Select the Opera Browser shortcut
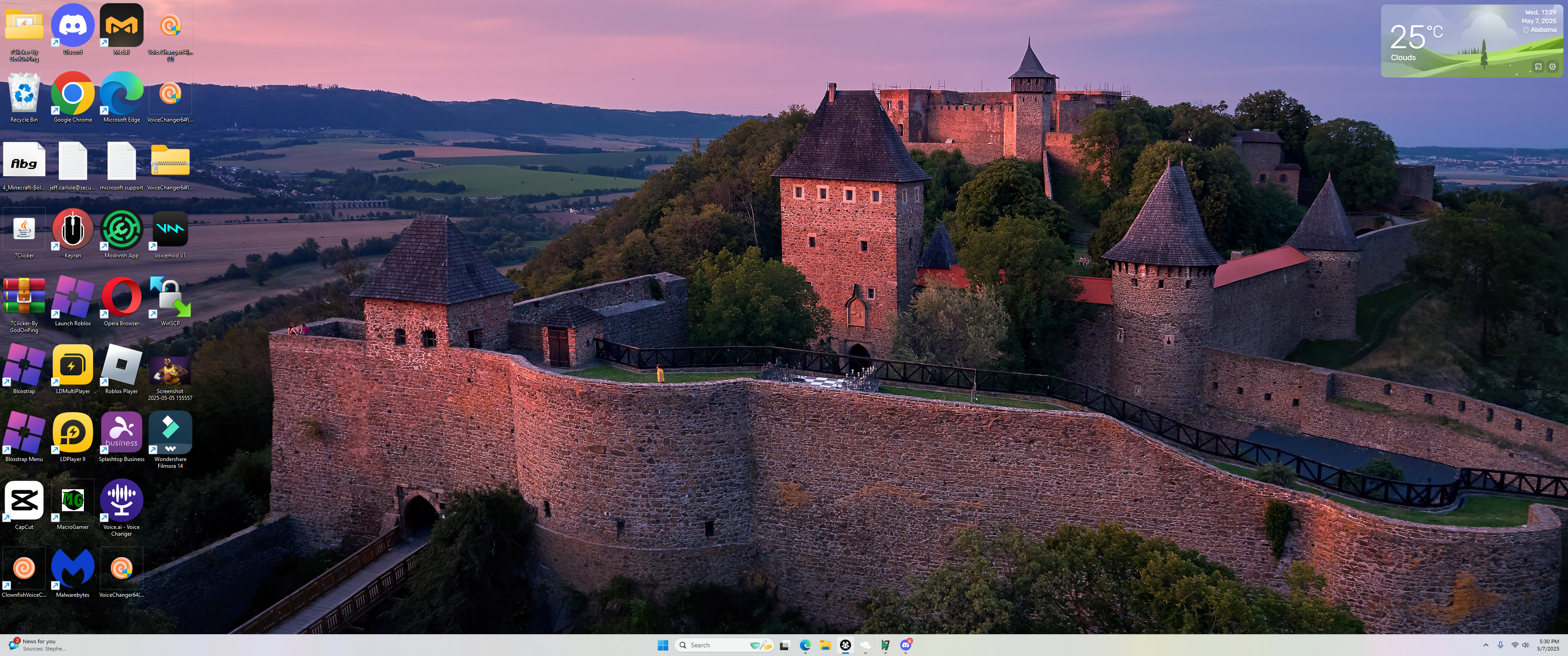The height and width of the screenshot is (656, 1568). (121, 297)
